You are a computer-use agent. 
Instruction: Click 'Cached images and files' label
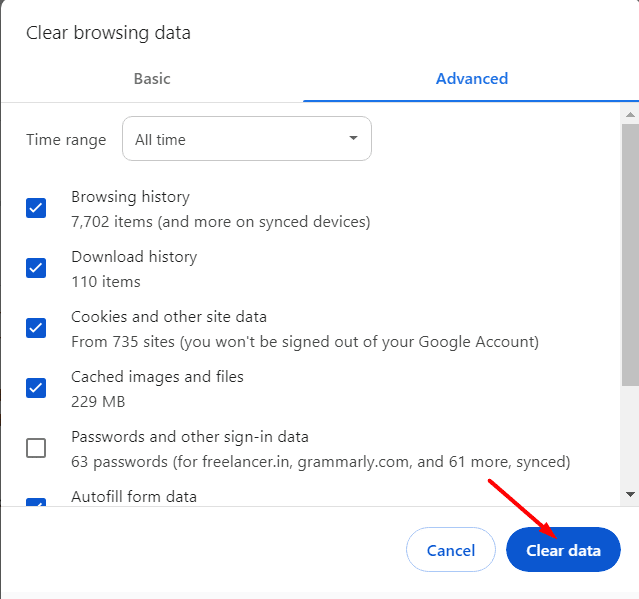pos(157,377)
